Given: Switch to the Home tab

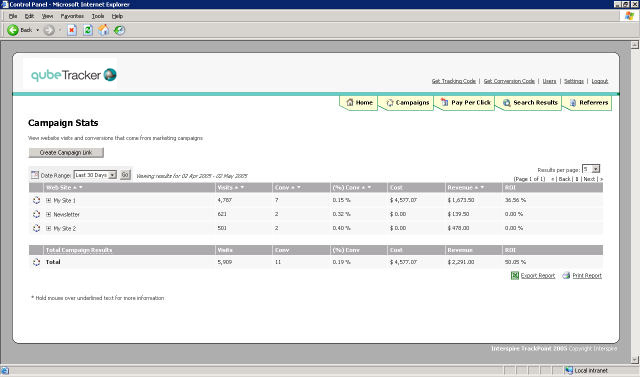Looking at the screenshot, I should (x=359, y=103).
